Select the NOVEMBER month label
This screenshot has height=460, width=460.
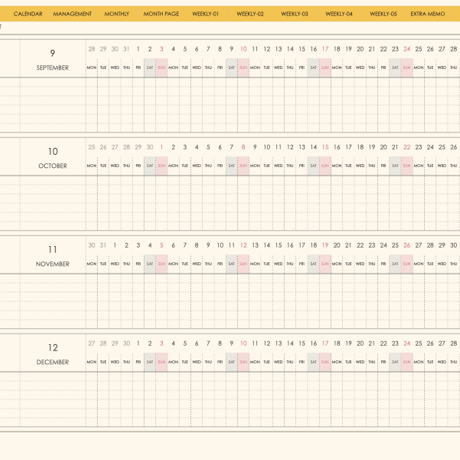point(53,264)
